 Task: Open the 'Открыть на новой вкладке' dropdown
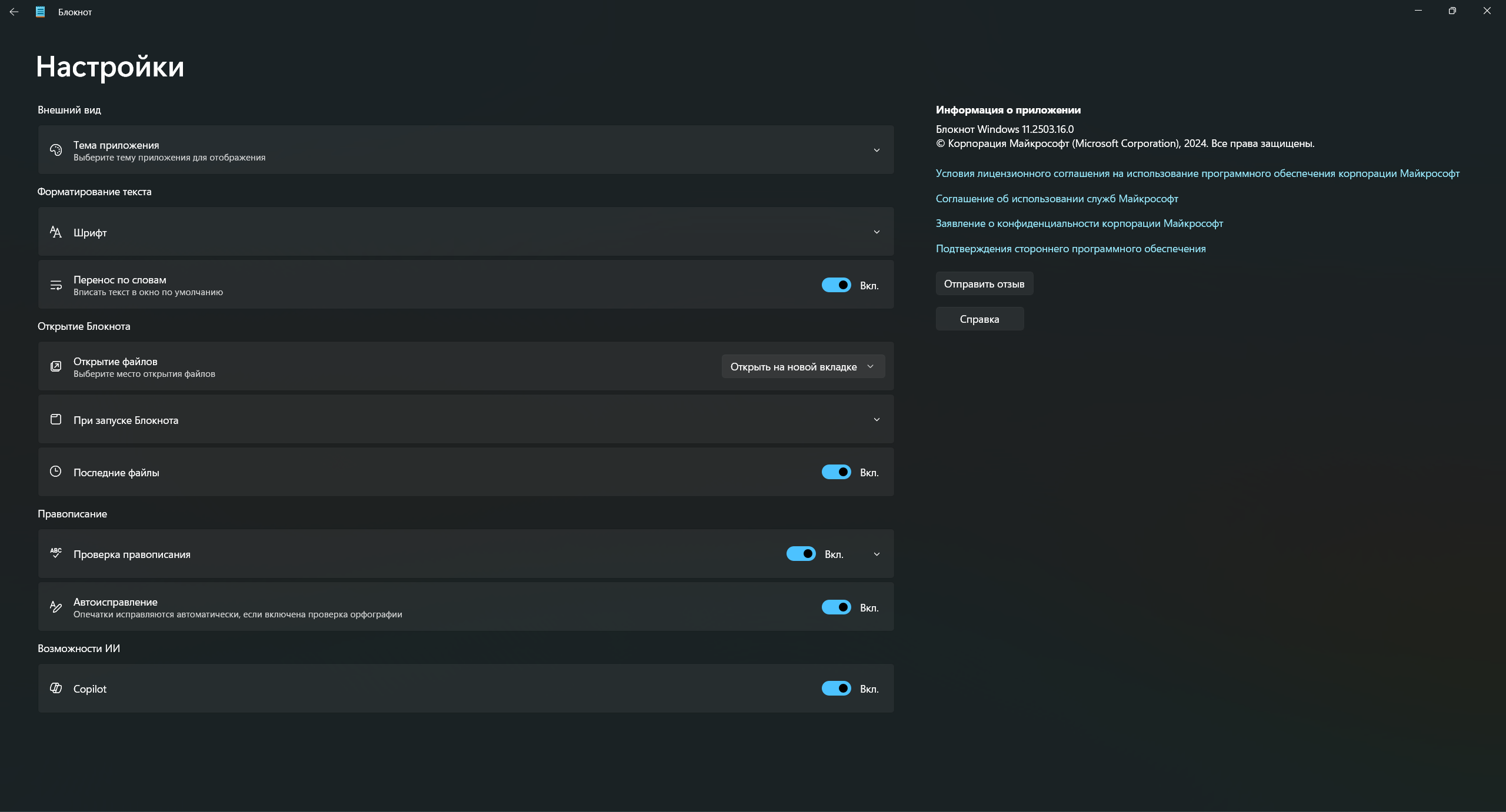tap(802, 366)
